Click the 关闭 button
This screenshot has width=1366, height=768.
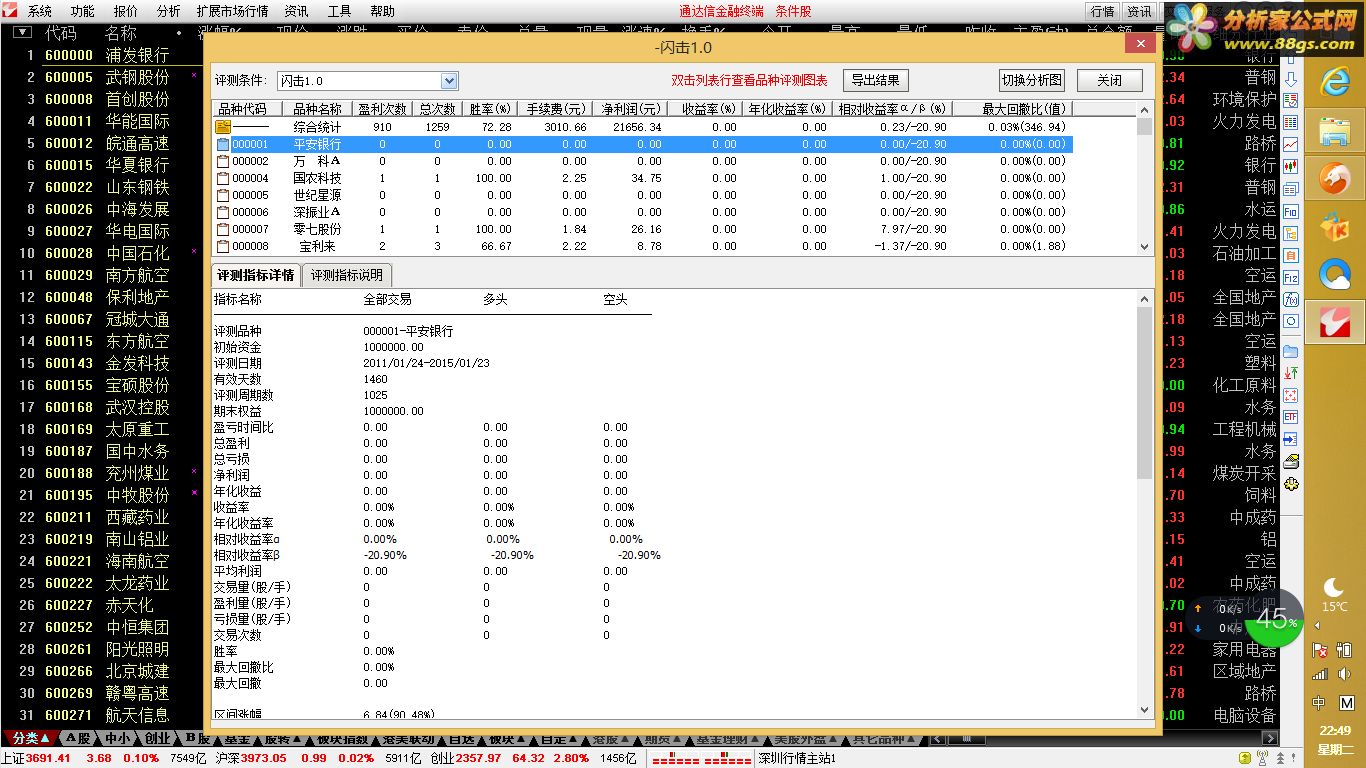[x=1109, y=80]
